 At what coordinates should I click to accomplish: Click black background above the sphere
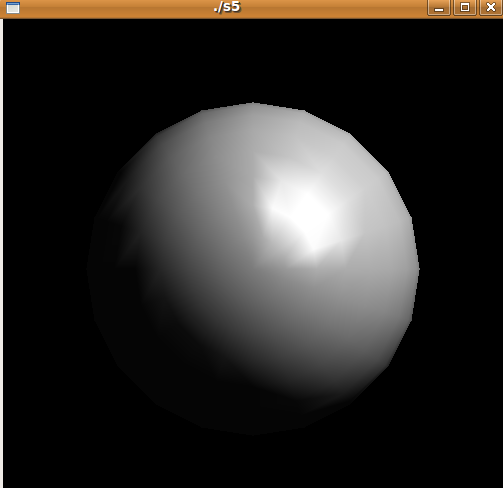(x=253, y=60)
